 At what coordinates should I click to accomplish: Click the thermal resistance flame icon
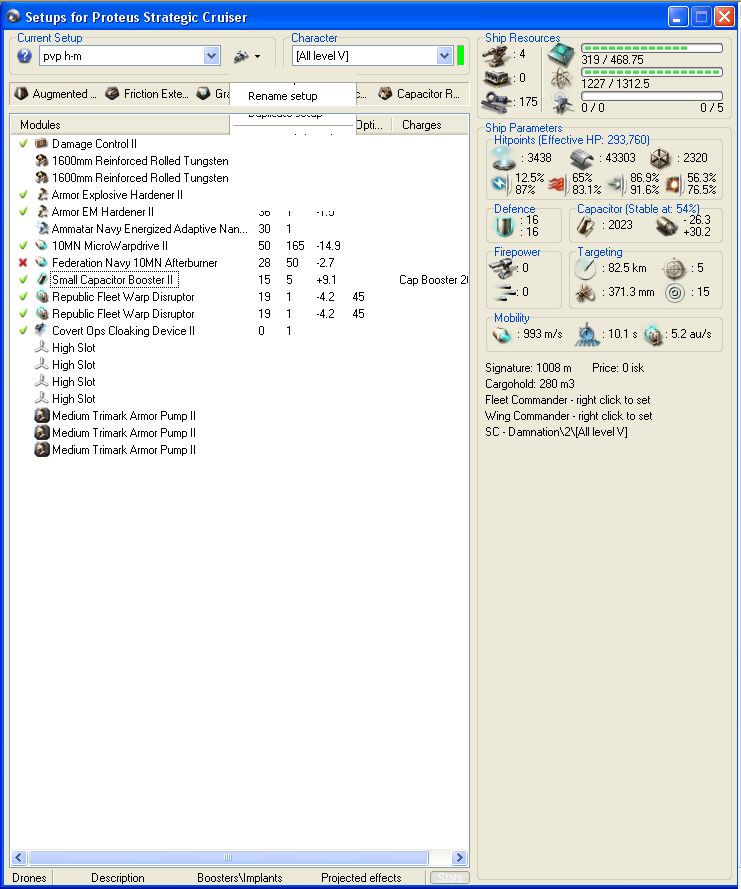557,184
